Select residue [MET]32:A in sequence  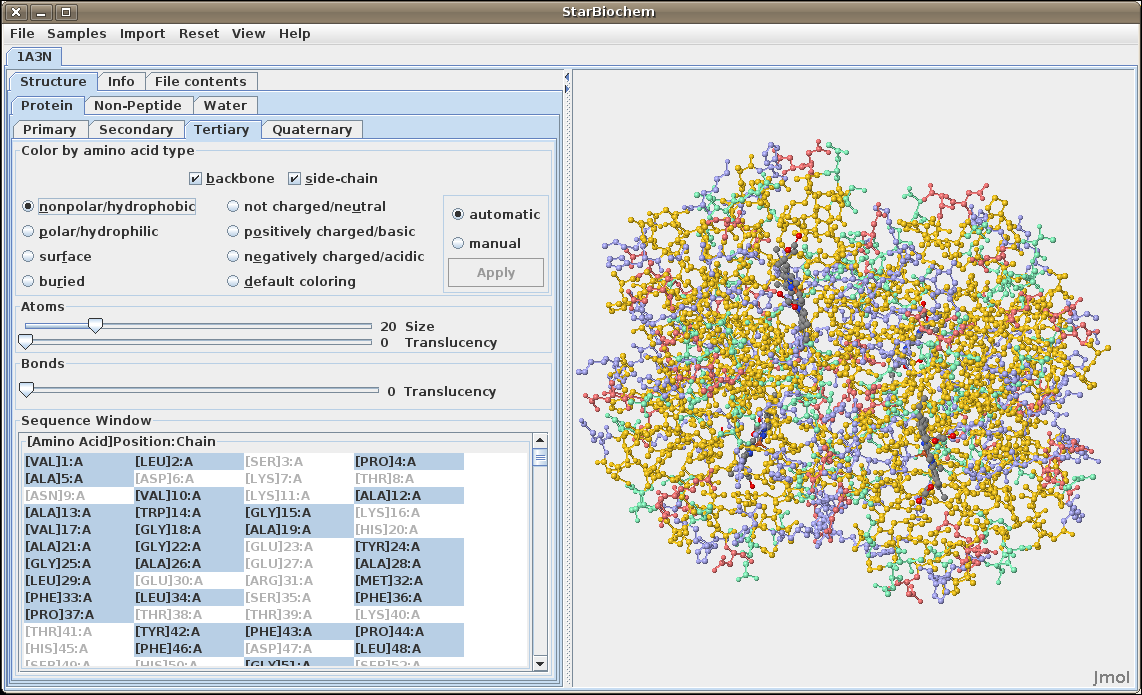click(409, 581)
